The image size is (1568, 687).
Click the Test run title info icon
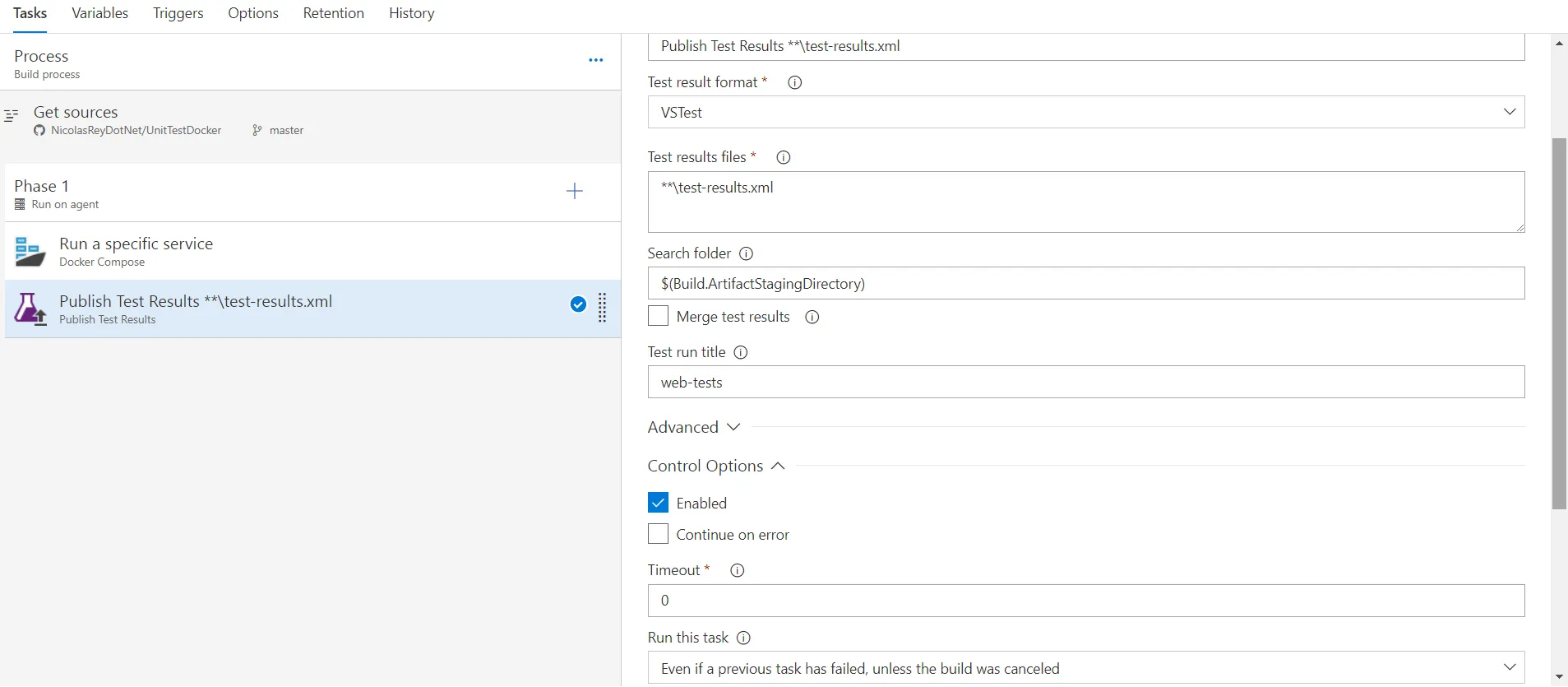point(741,352)
